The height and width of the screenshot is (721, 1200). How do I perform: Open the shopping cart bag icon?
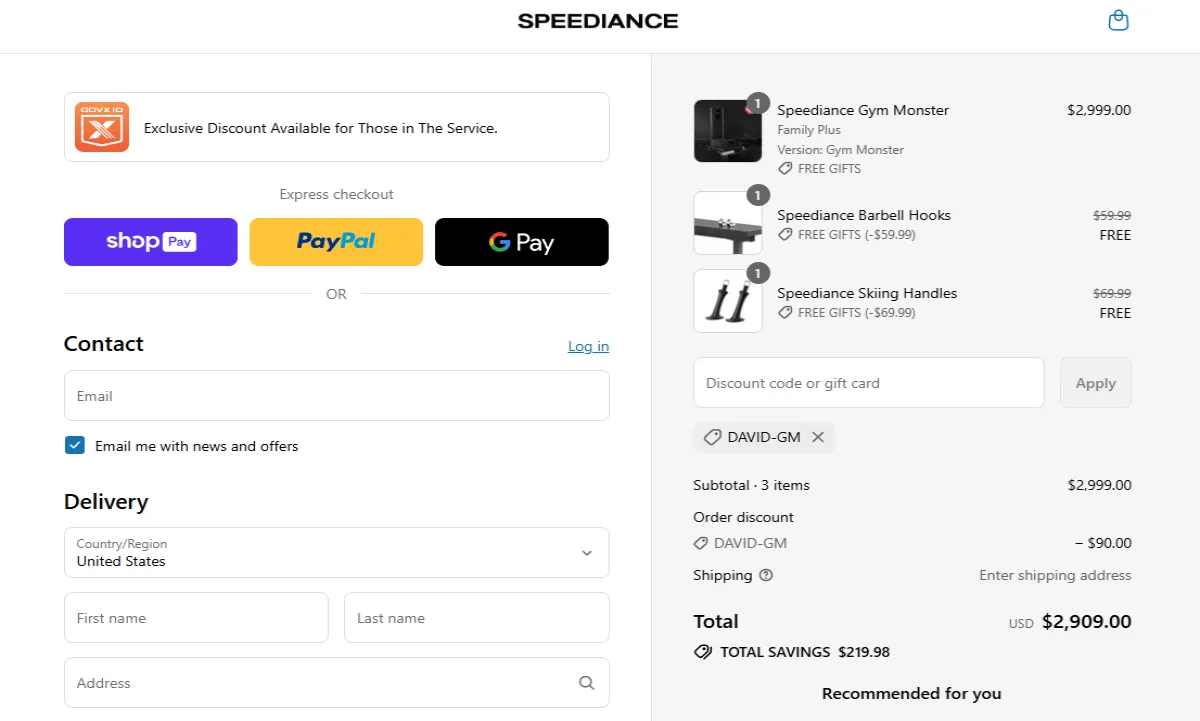1118,21
